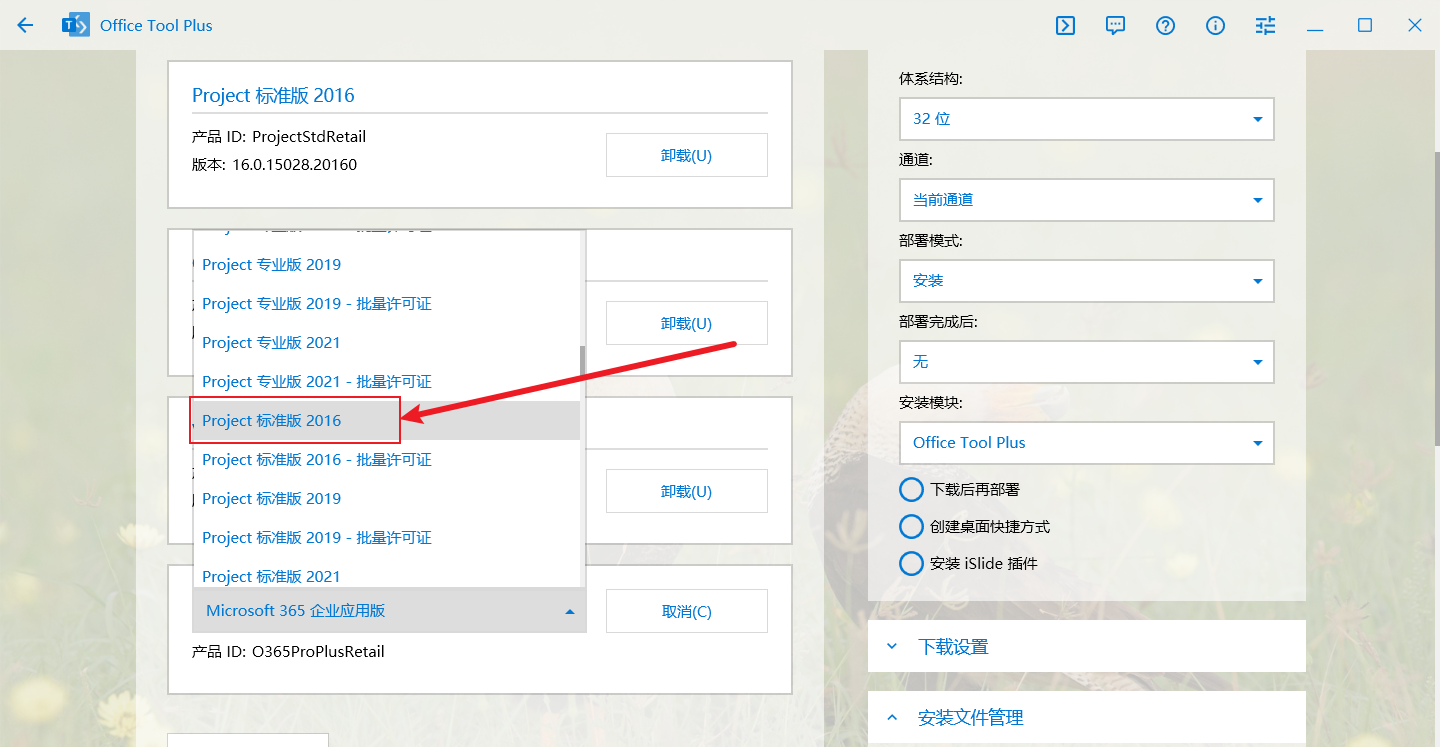This screenshot has height=747, width=1440.
Task: Select Project 标准版 2021 in the list
Action: pyautogui.click(x=386, y=575)
